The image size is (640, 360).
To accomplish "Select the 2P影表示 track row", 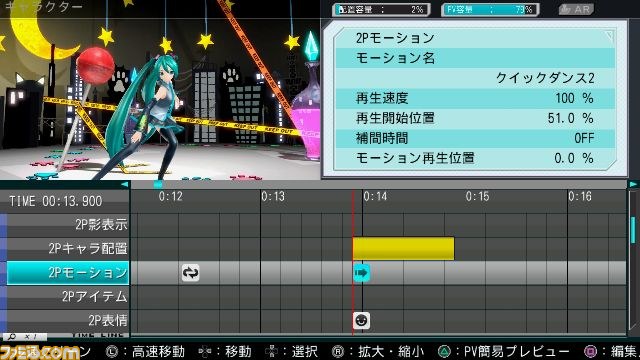I will 68,224.
